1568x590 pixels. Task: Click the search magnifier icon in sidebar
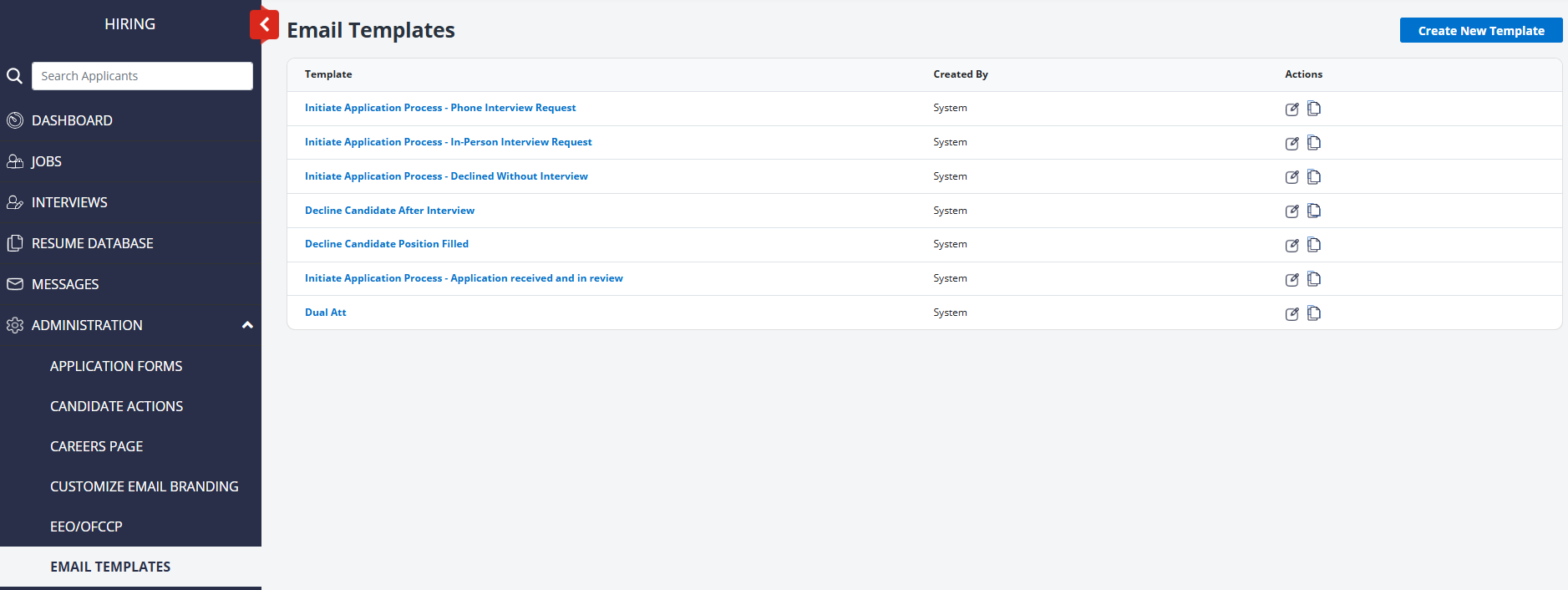pos(14,76)
